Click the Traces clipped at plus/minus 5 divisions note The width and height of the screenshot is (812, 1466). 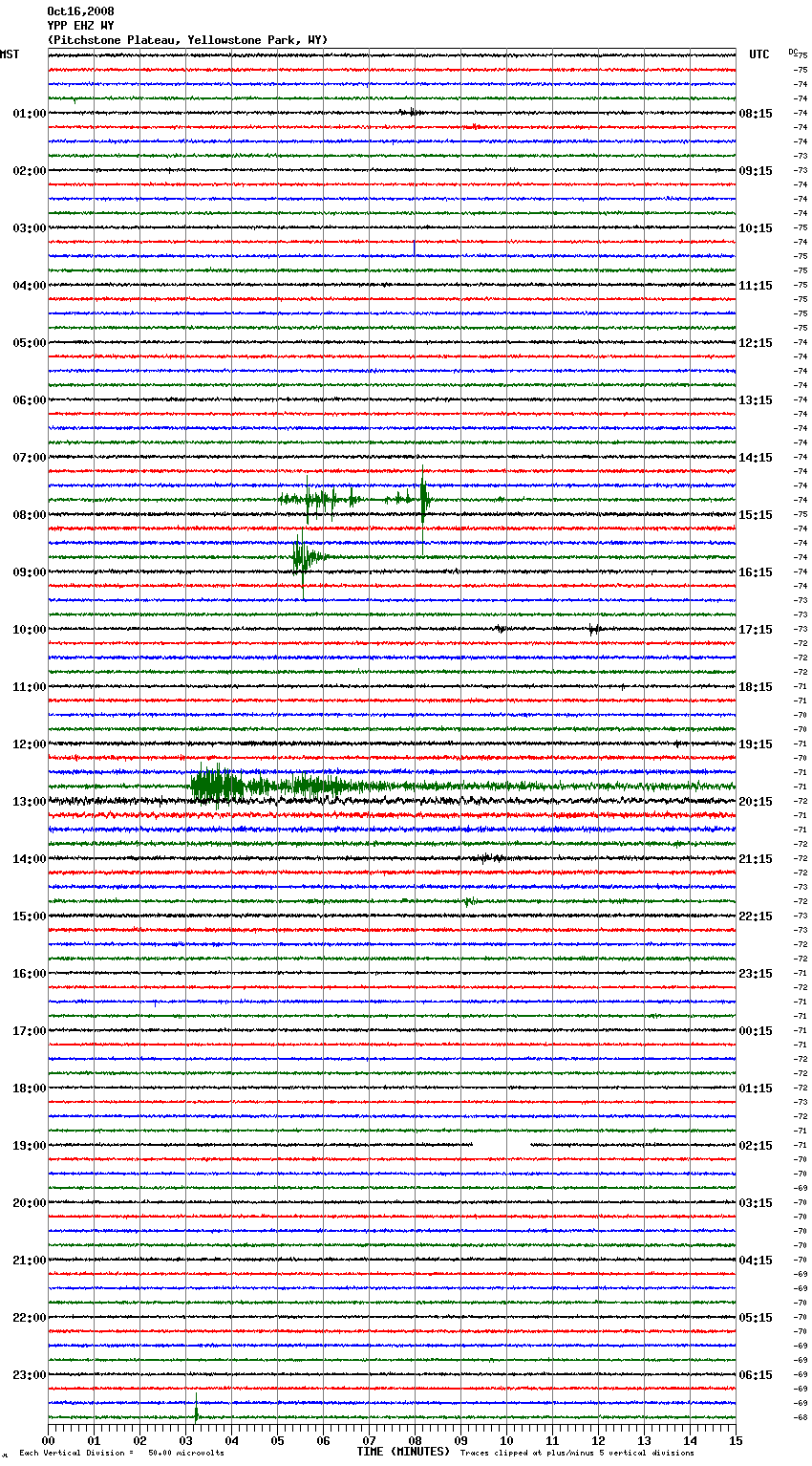(577, 1453)
